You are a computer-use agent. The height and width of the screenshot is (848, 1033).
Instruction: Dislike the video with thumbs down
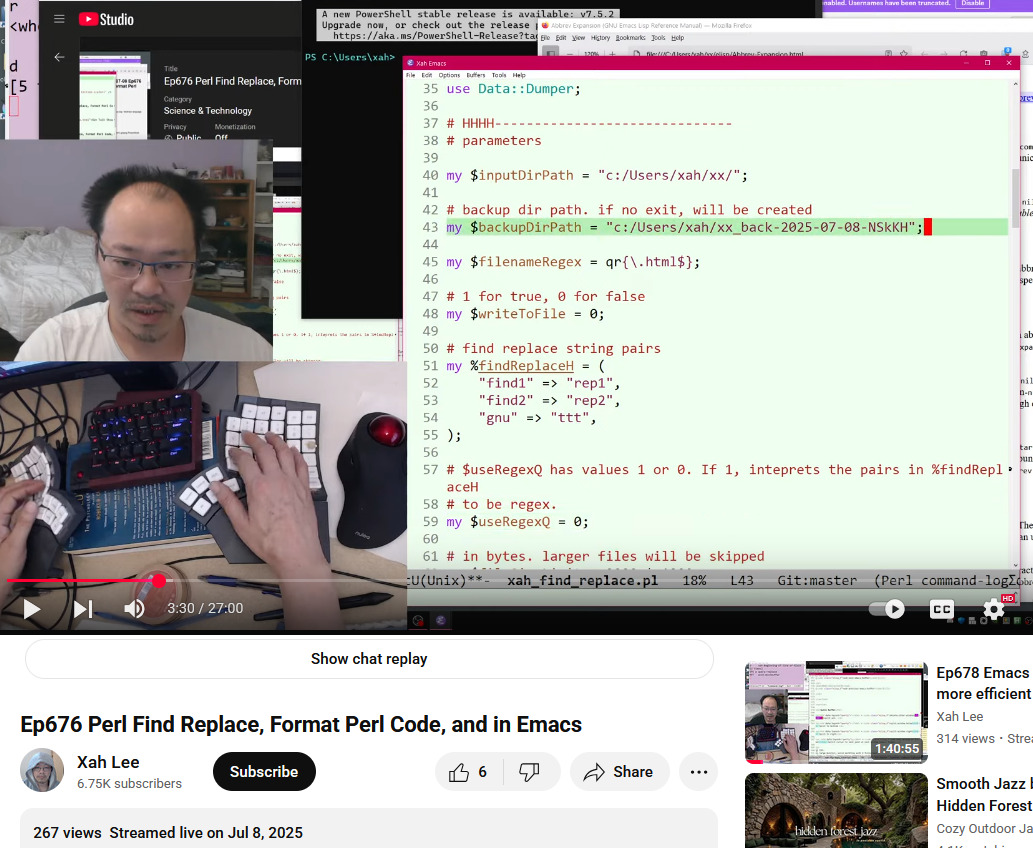(529, 772)
